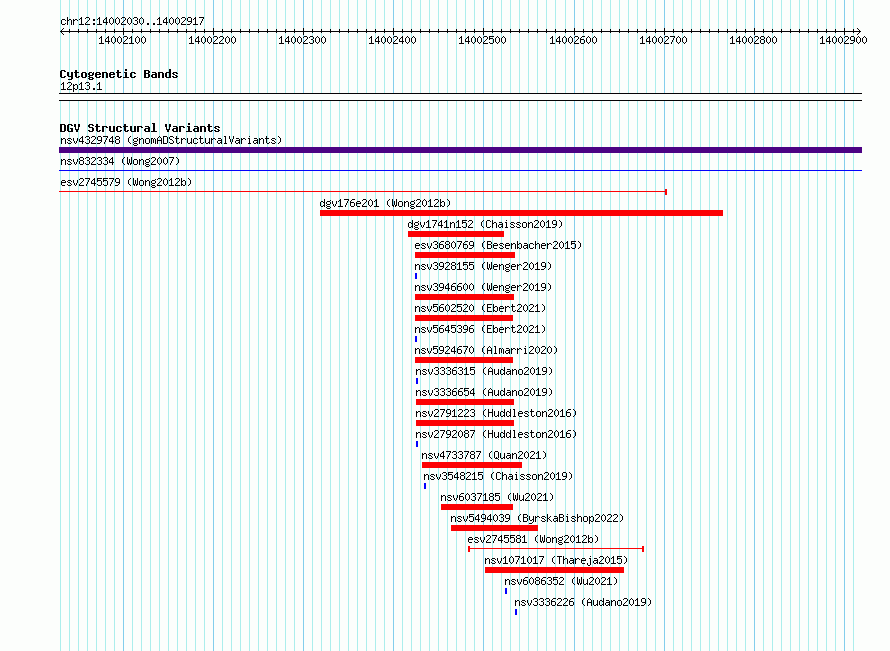Viewport: 890px width, 651px height.
Task: Open nsv3946600 (Wenger2019) label
Action: click(483, 287)
